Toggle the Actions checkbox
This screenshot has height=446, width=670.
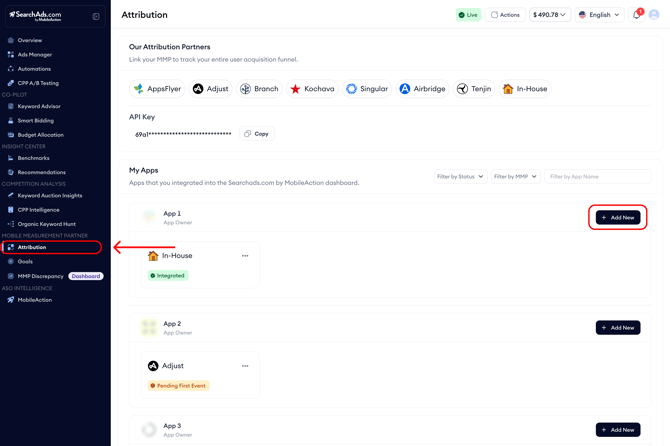(494, 15)
